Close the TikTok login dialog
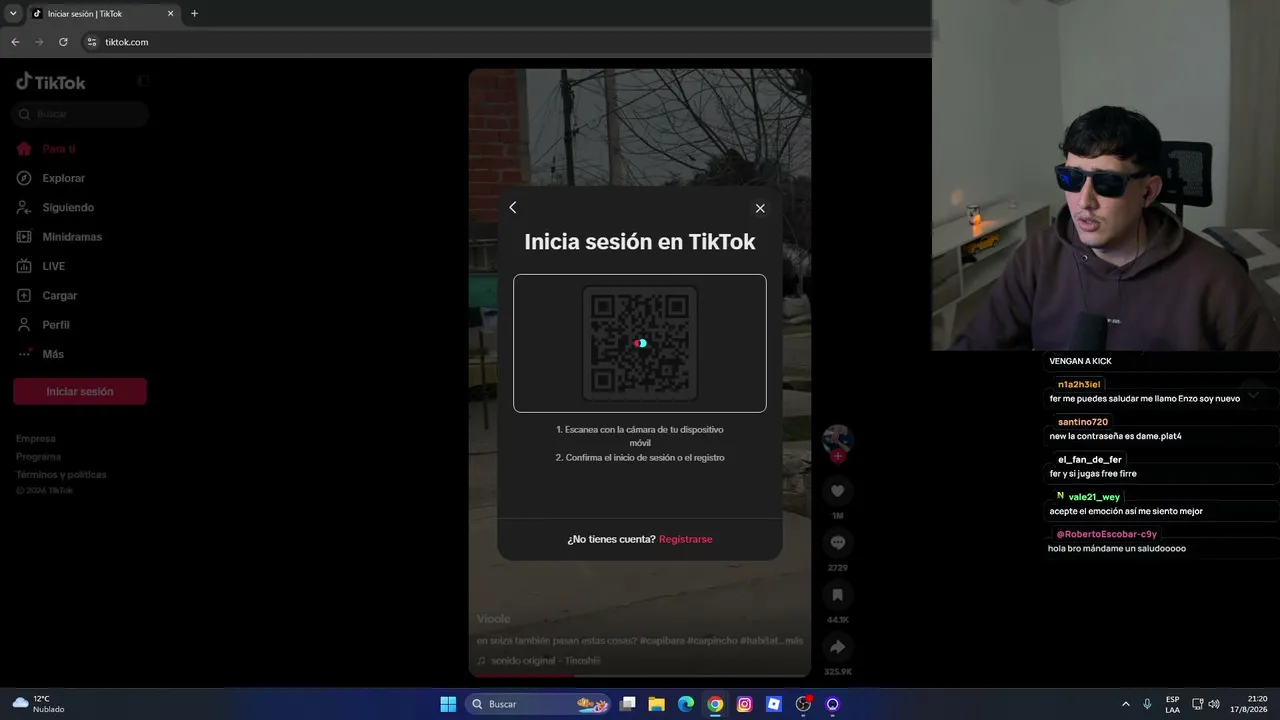The image size is (1280, 720). tap(760, 208)
